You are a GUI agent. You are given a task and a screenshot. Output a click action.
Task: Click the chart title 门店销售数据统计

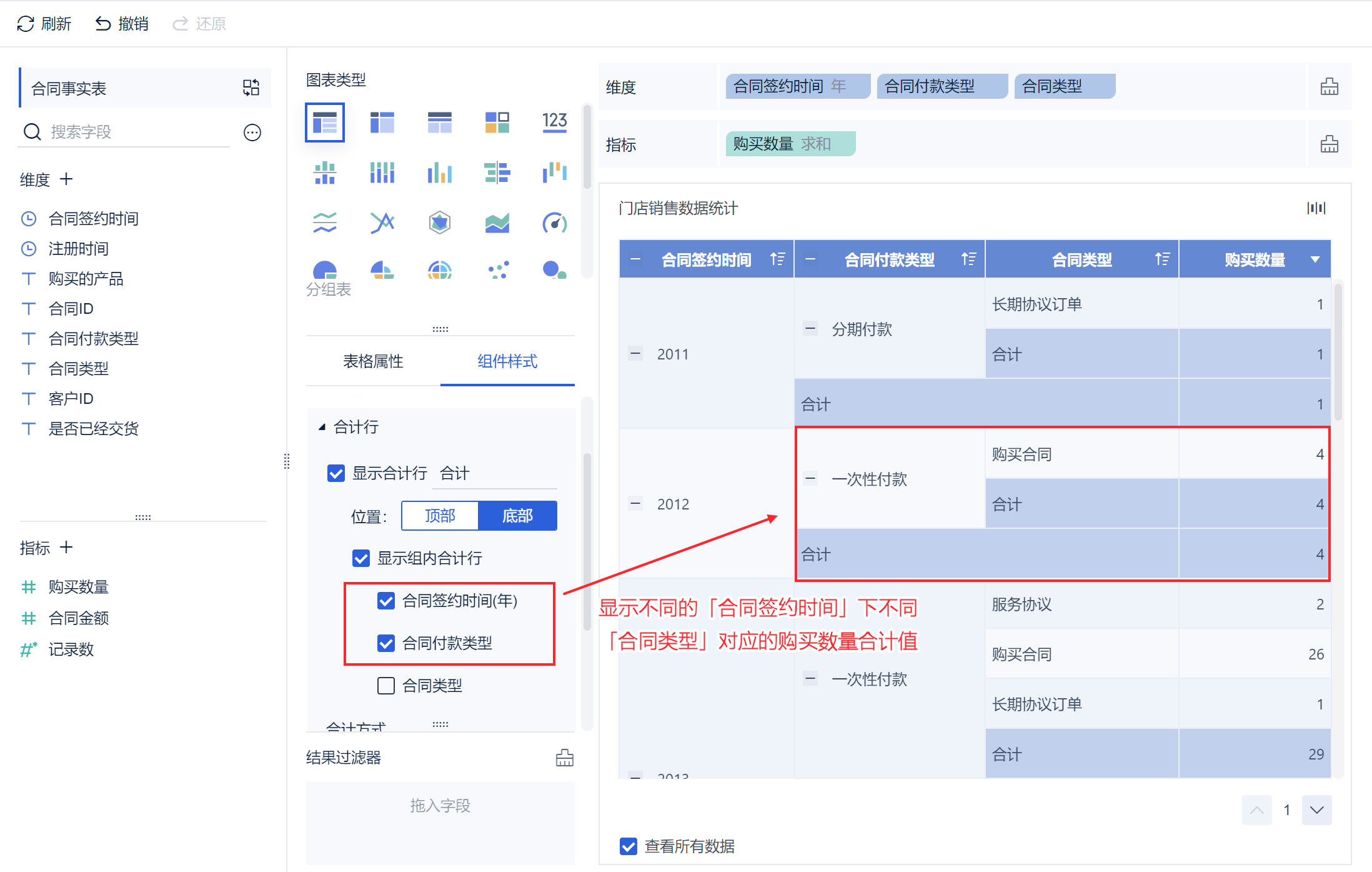point(678,208)
